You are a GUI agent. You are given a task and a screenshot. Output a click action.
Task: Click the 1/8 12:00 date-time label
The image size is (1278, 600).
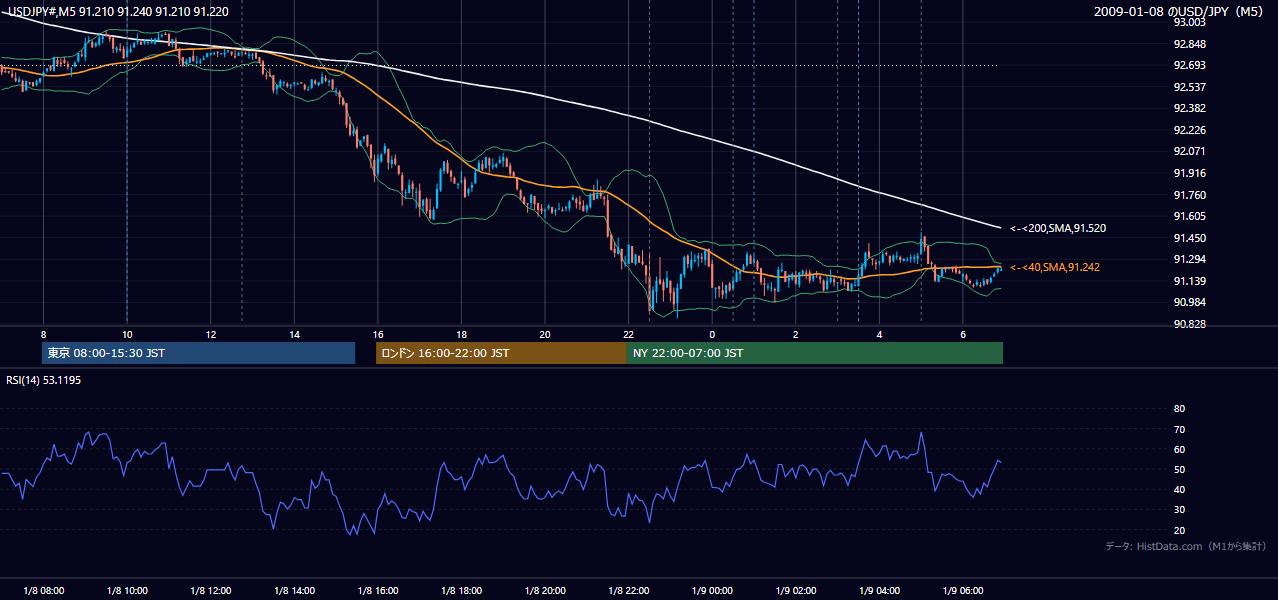tap(211, 591)
